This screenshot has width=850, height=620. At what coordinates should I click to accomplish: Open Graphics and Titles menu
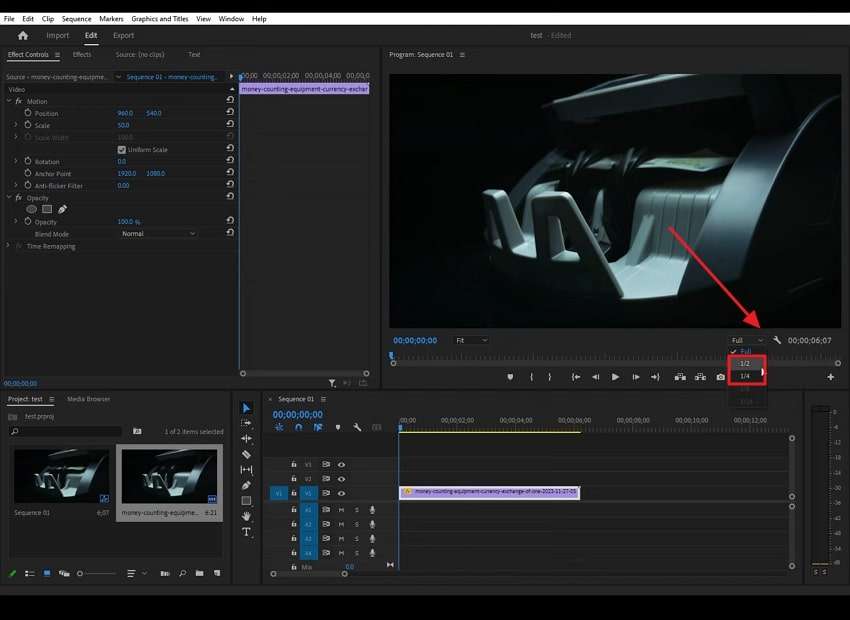point(160,18)
